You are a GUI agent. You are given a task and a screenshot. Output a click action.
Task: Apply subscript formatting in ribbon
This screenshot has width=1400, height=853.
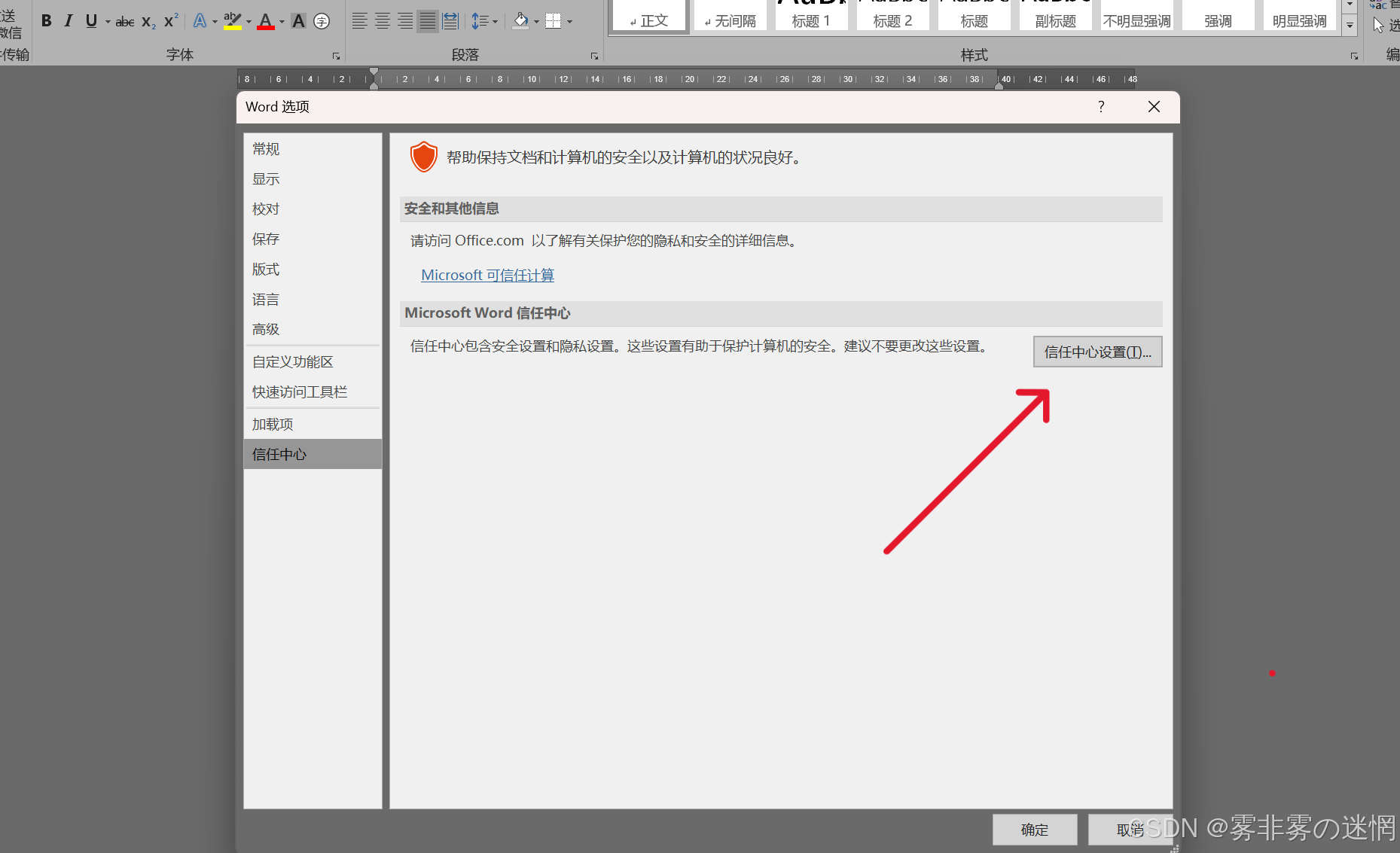(x=148, y=22)
